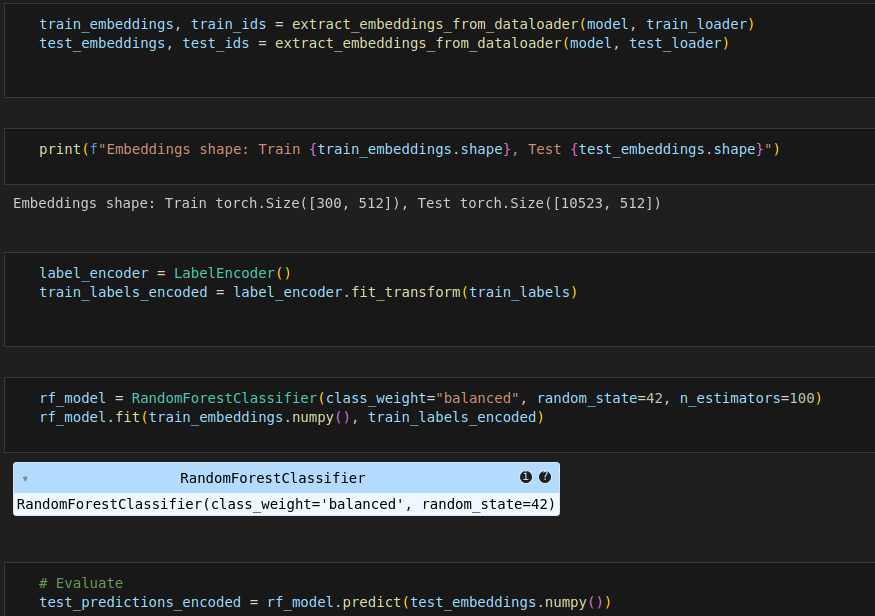Click the Embeddings shape output text

(337, 203)
